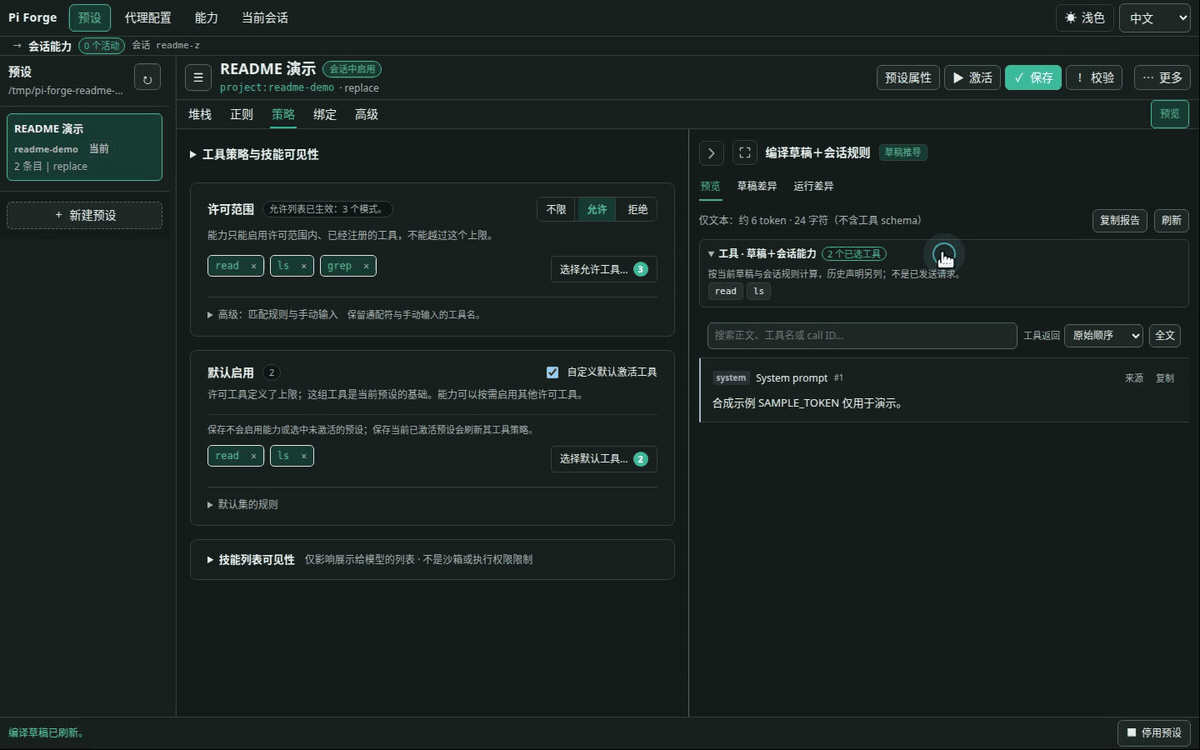The image size is (1200, 750).
Task: Click 新建预设 in the sidebar
Action: (x=85, y=215)
